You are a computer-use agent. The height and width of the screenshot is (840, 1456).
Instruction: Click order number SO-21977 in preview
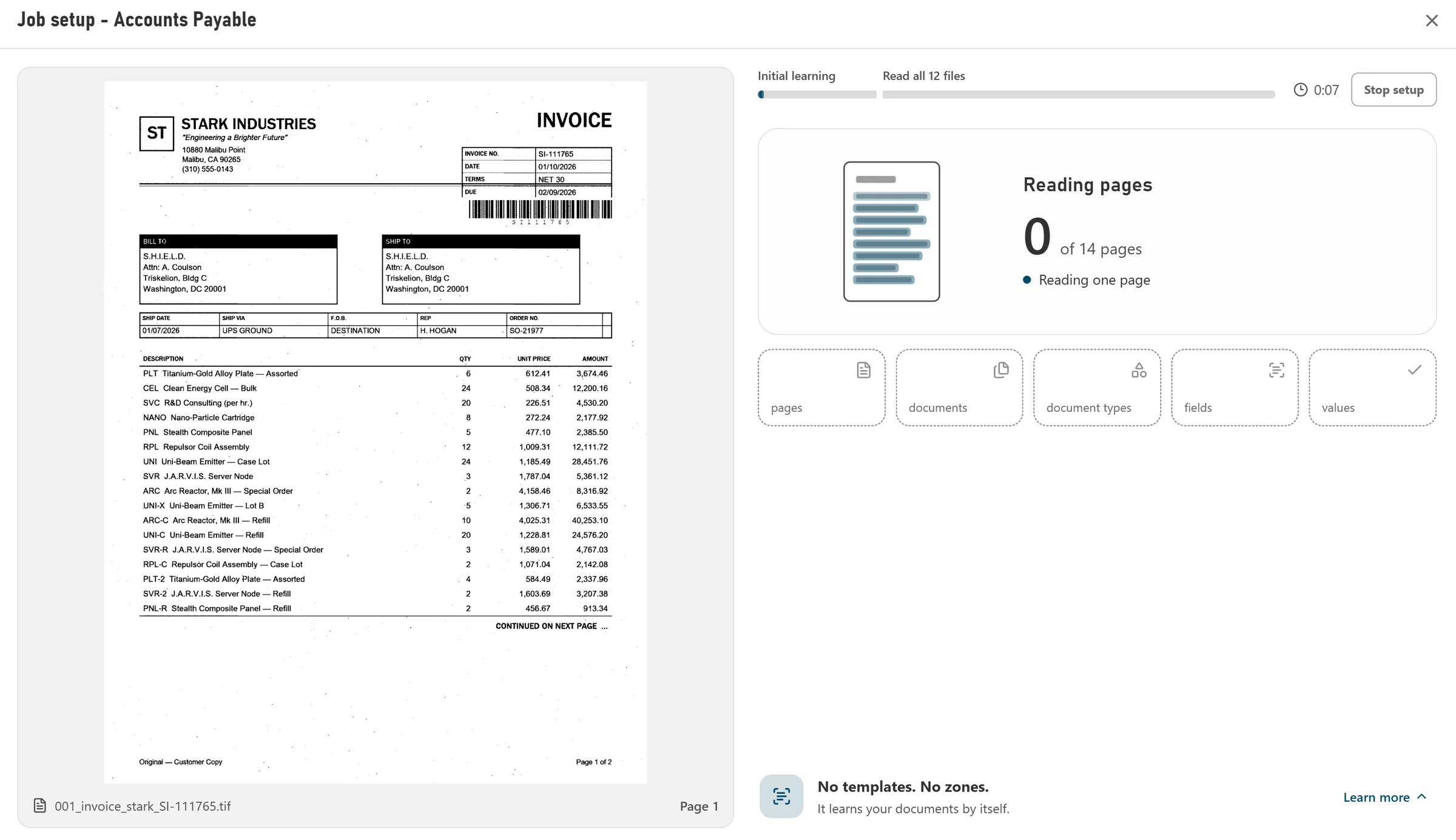tap(526, 331)
